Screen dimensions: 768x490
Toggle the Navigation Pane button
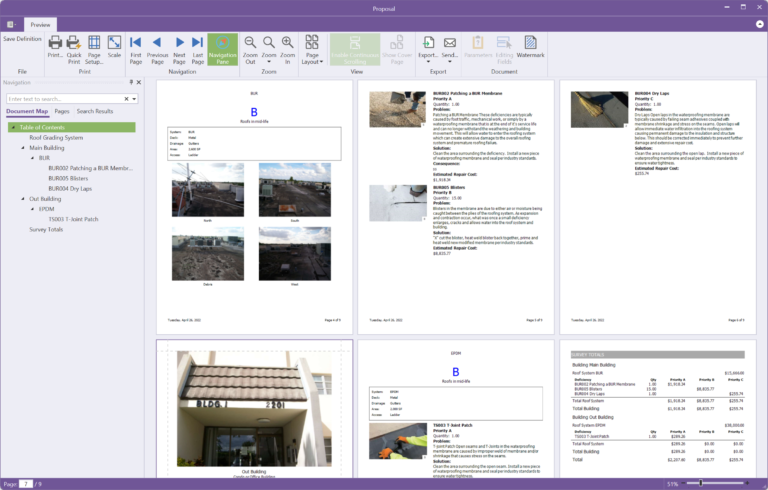tap(222, 48)
